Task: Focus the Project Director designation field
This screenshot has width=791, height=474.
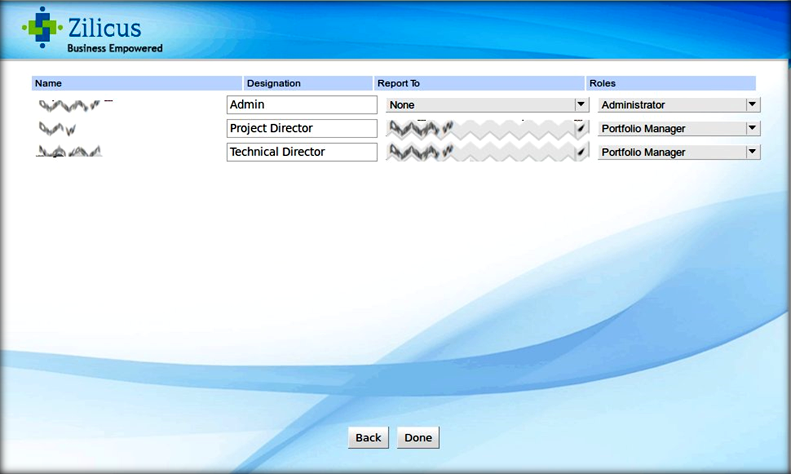Action: tap(301, 128)
